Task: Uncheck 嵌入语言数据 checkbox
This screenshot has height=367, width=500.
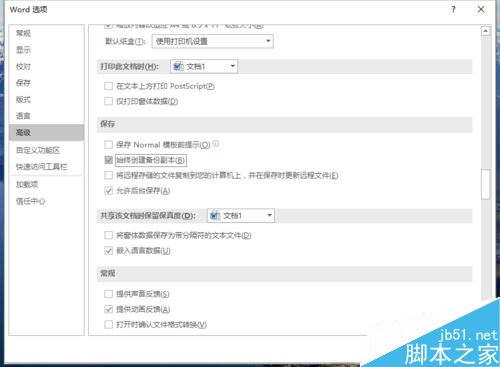Action: click(108, 250)
